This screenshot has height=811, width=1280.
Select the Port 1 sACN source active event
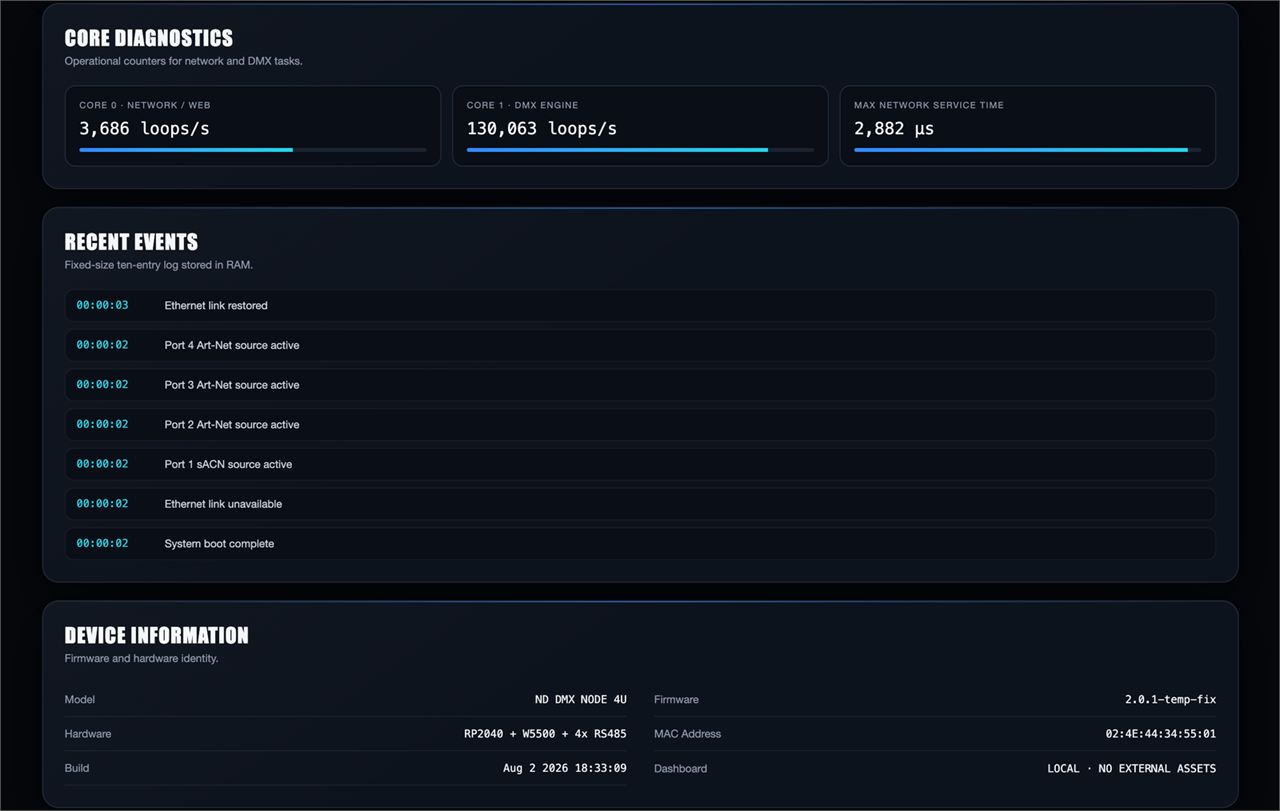pos(640,464)
